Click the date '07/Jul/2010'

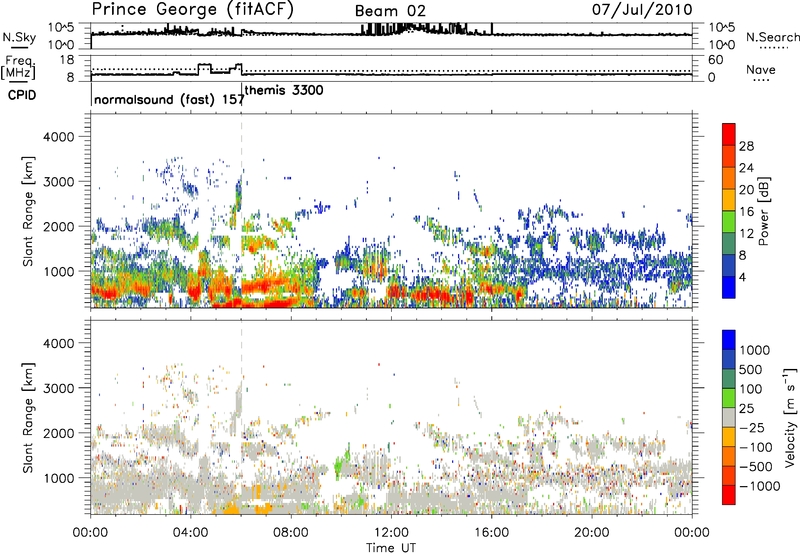tap(642, 10)
